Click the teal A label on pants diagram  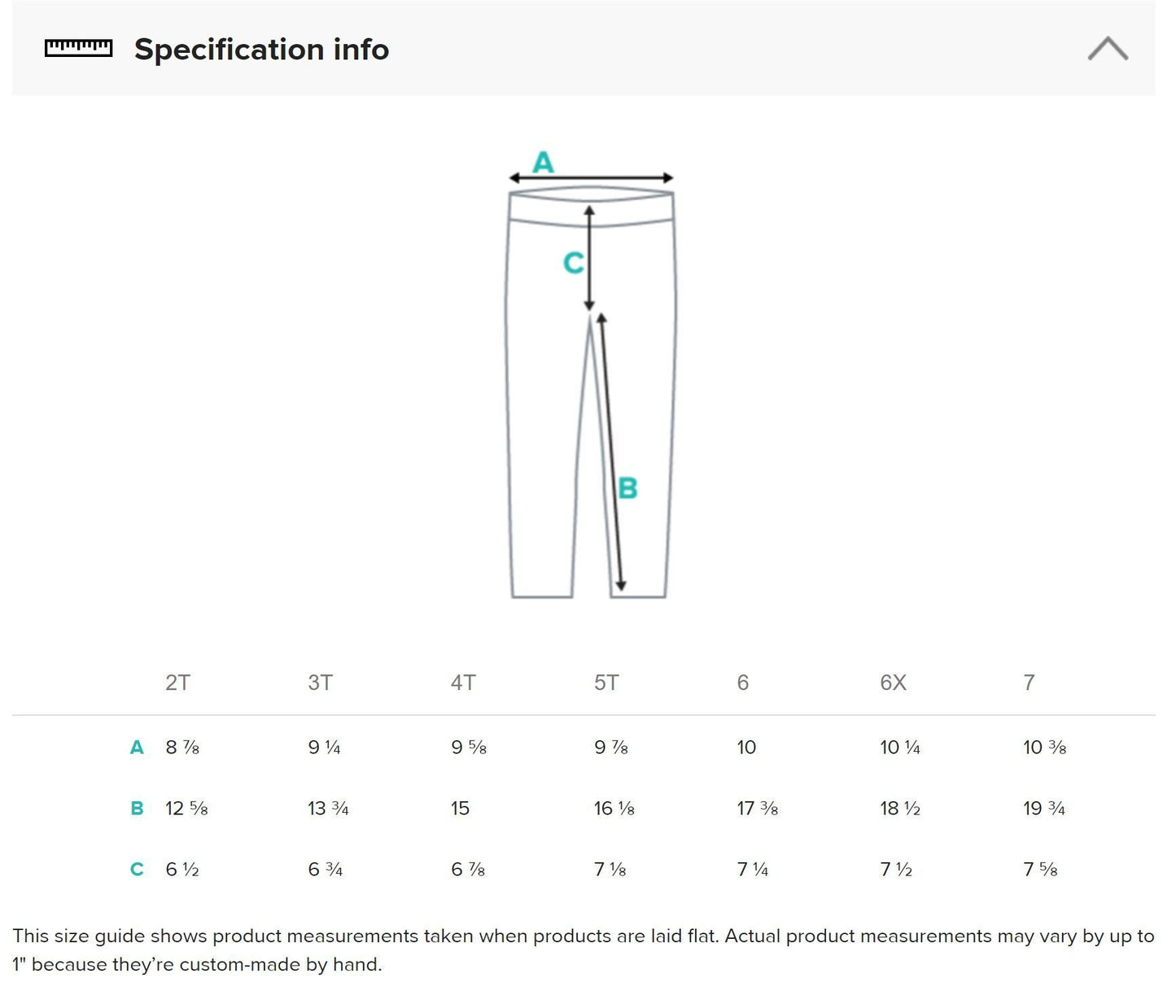pos(543,163)
